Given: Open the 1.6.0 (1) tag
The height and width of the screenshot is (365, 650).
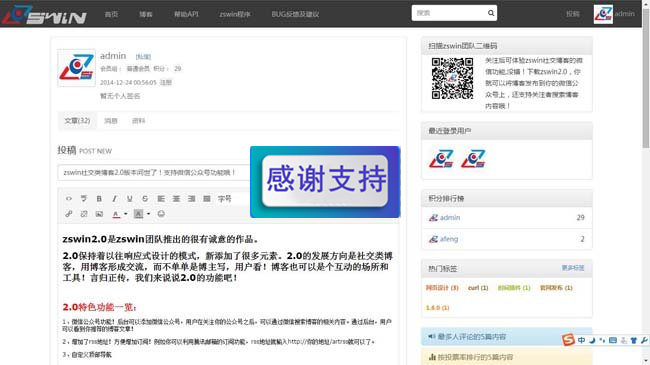Looking at the screenshot, I should (437, 308).
